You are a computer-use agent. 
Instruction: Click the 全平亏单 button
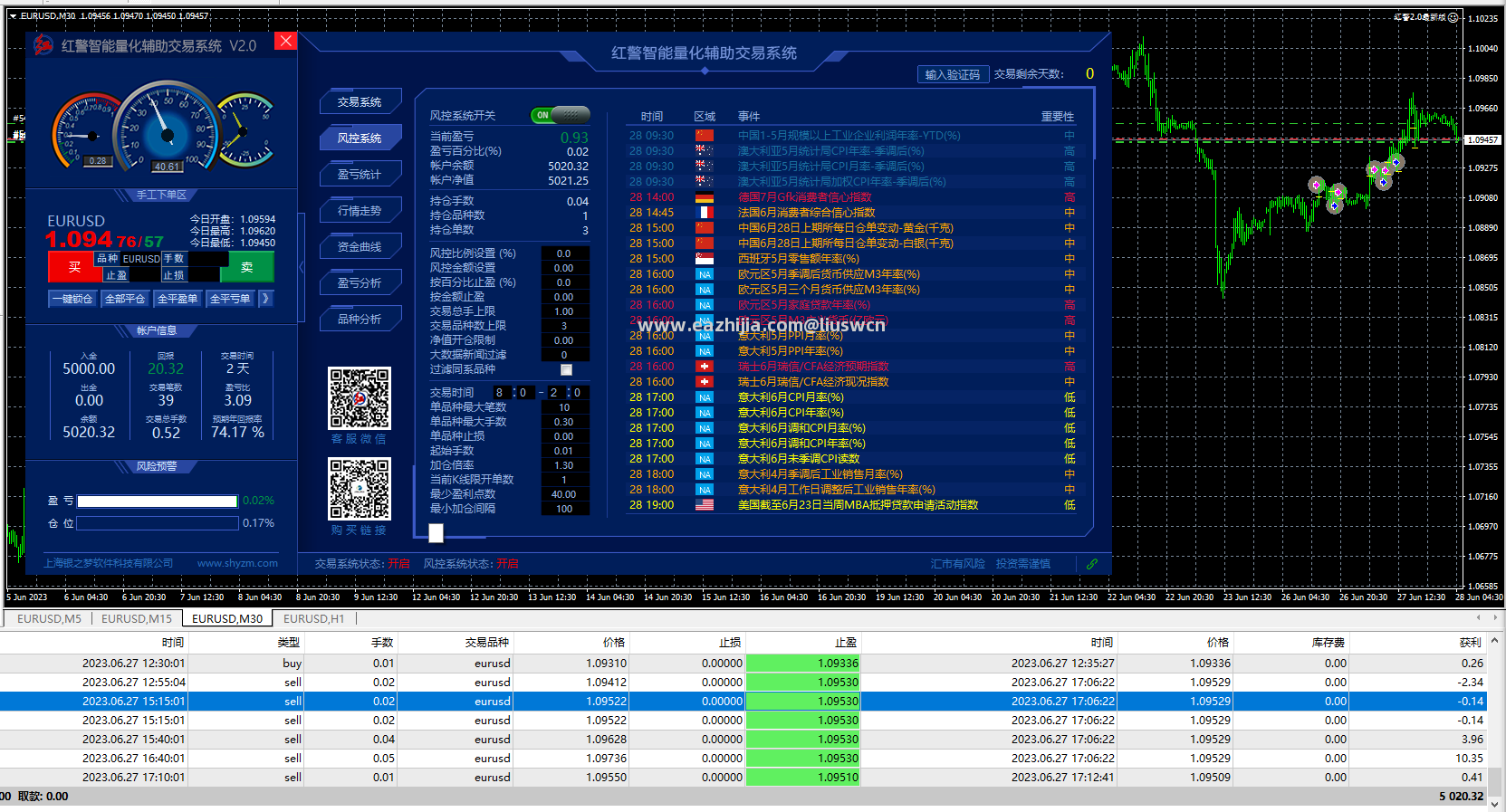(230, 299)
